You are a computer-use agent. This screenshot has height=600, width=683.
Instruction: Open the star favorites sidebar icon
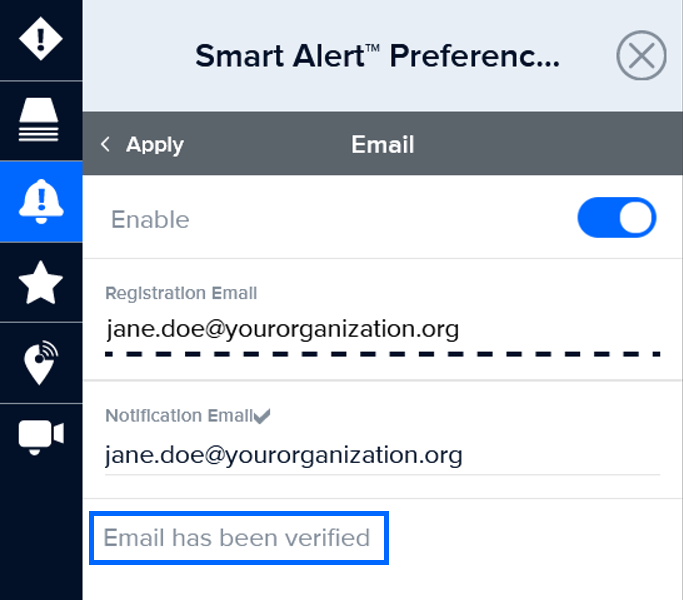[41, 283]
